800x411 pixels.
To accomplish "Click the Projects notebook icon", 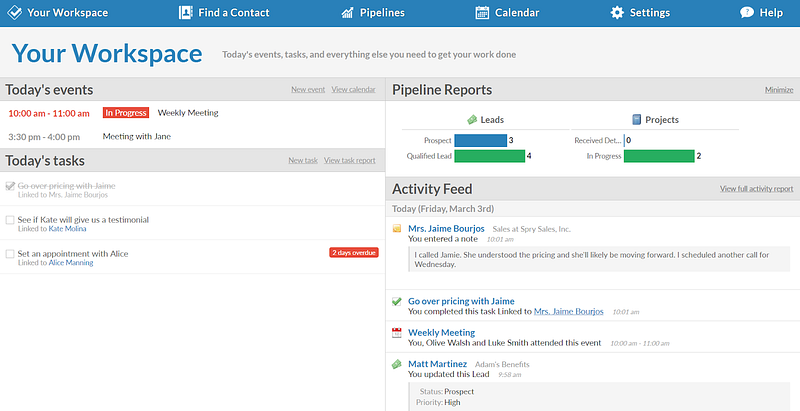I will point(636,119).
